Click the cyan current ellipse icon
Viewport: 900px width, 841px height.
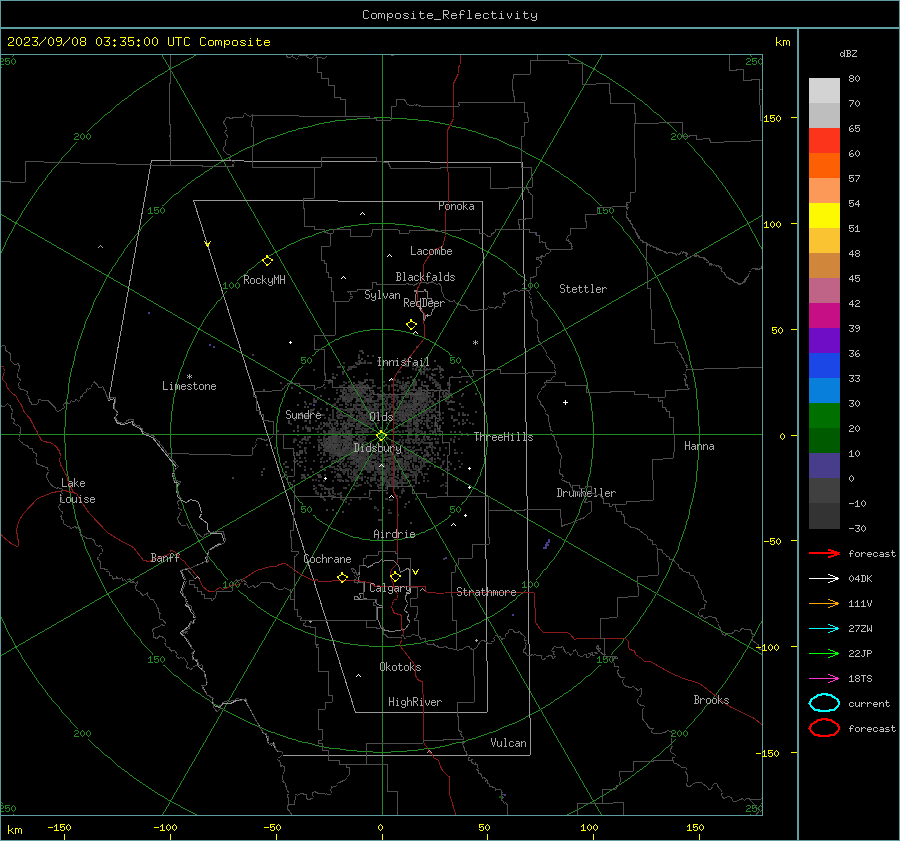[824, 703]
